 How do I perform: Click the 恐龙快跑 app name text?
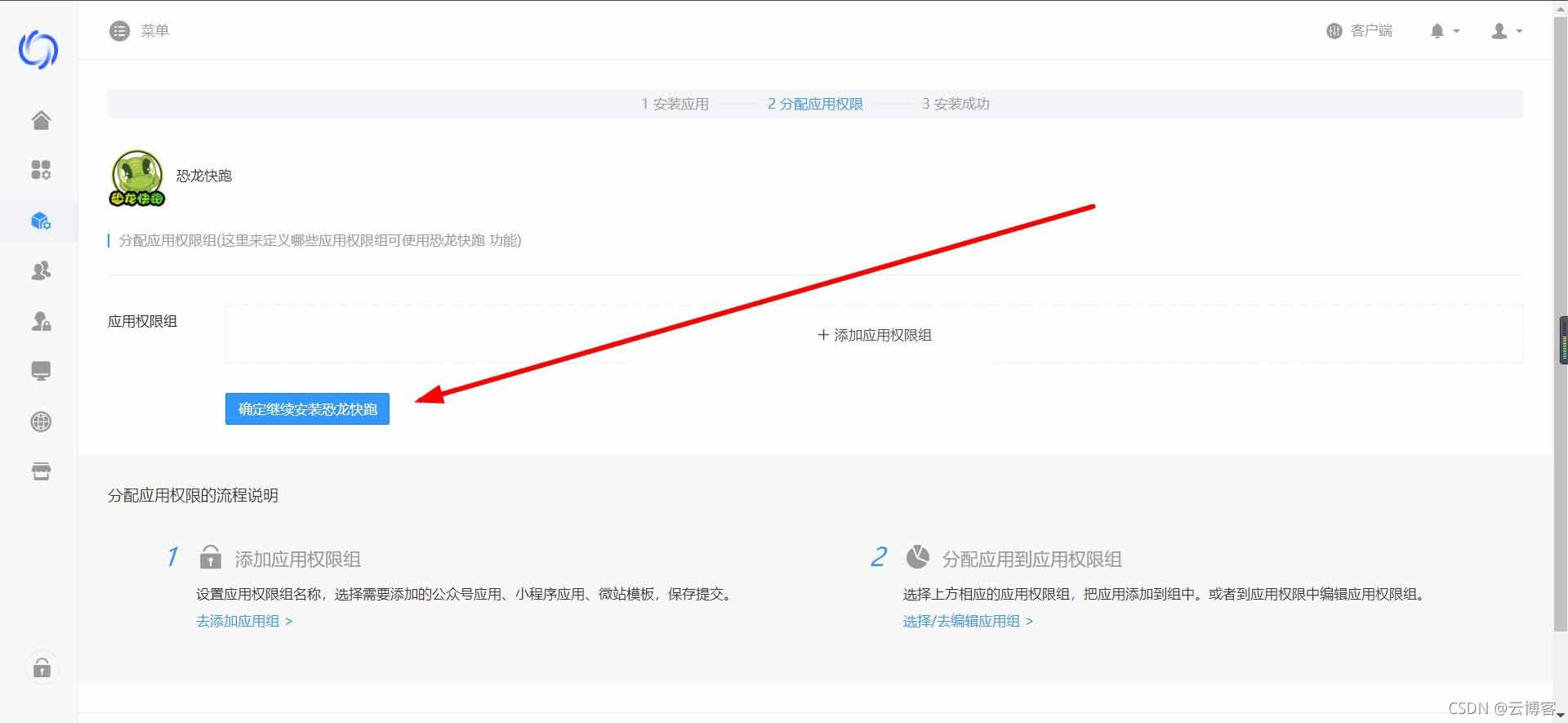204,176
